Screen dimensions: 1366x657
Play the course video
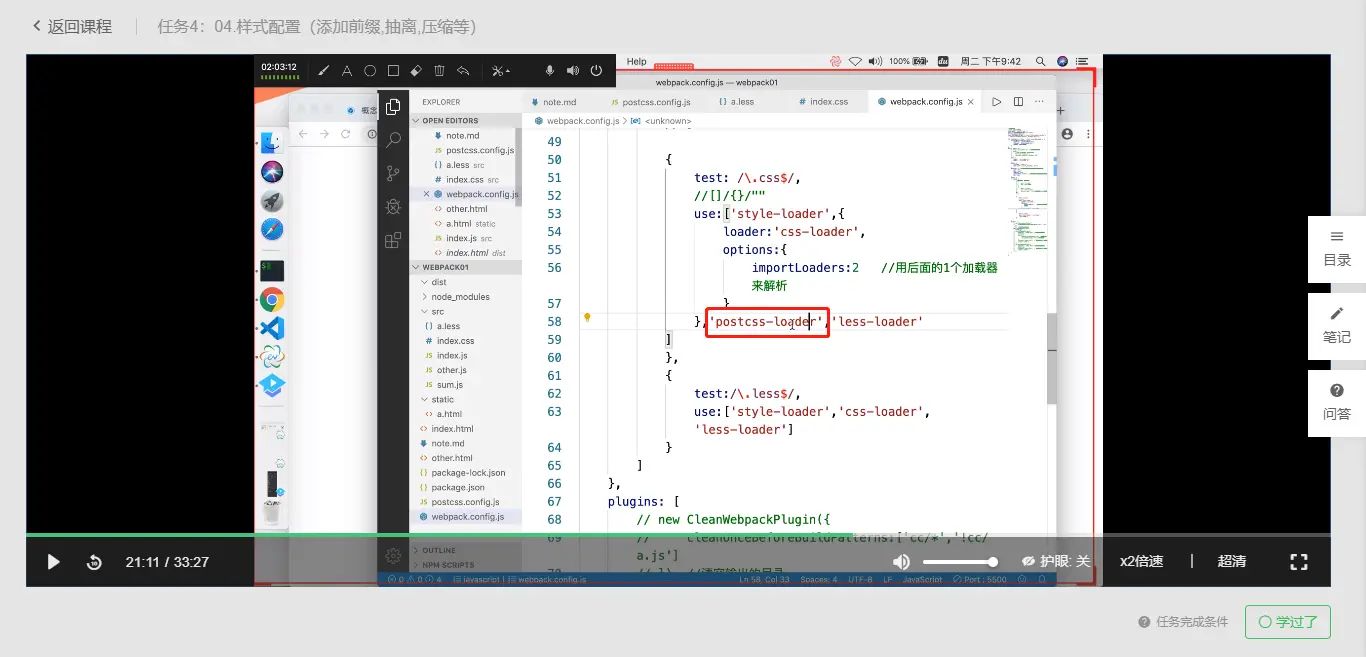[x=54, y=562]
